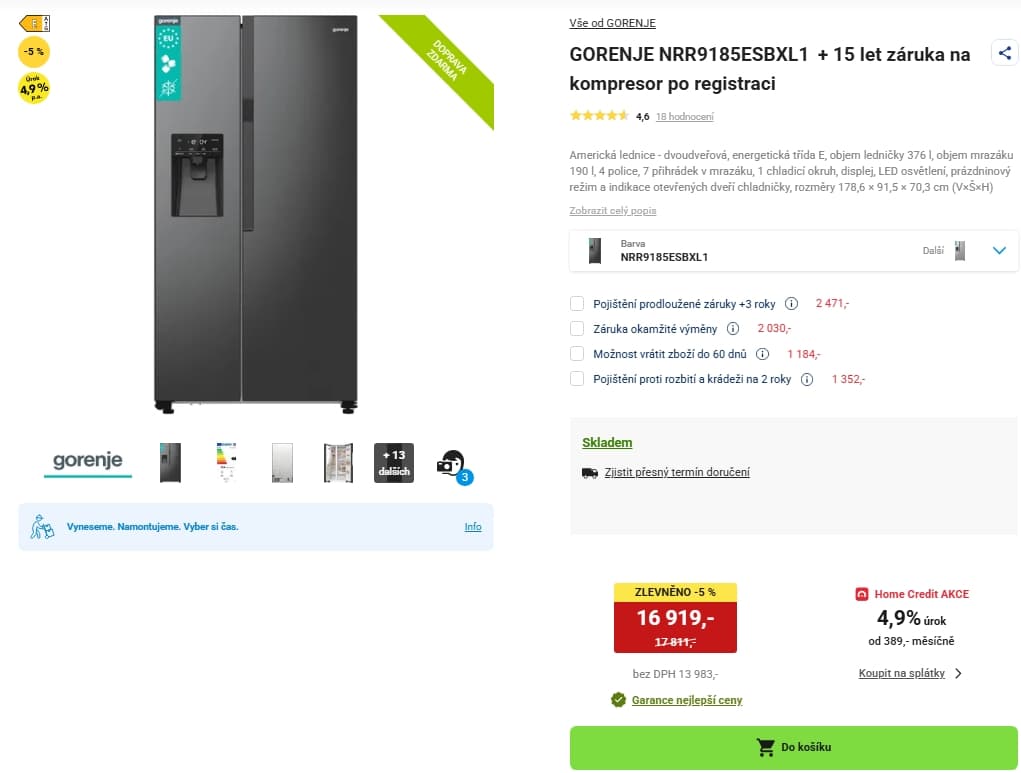Expand the color variant dropdown chevron
The height and width of the screenshot is (773, 1021).
pyautogui.click(x=999, y=251)
